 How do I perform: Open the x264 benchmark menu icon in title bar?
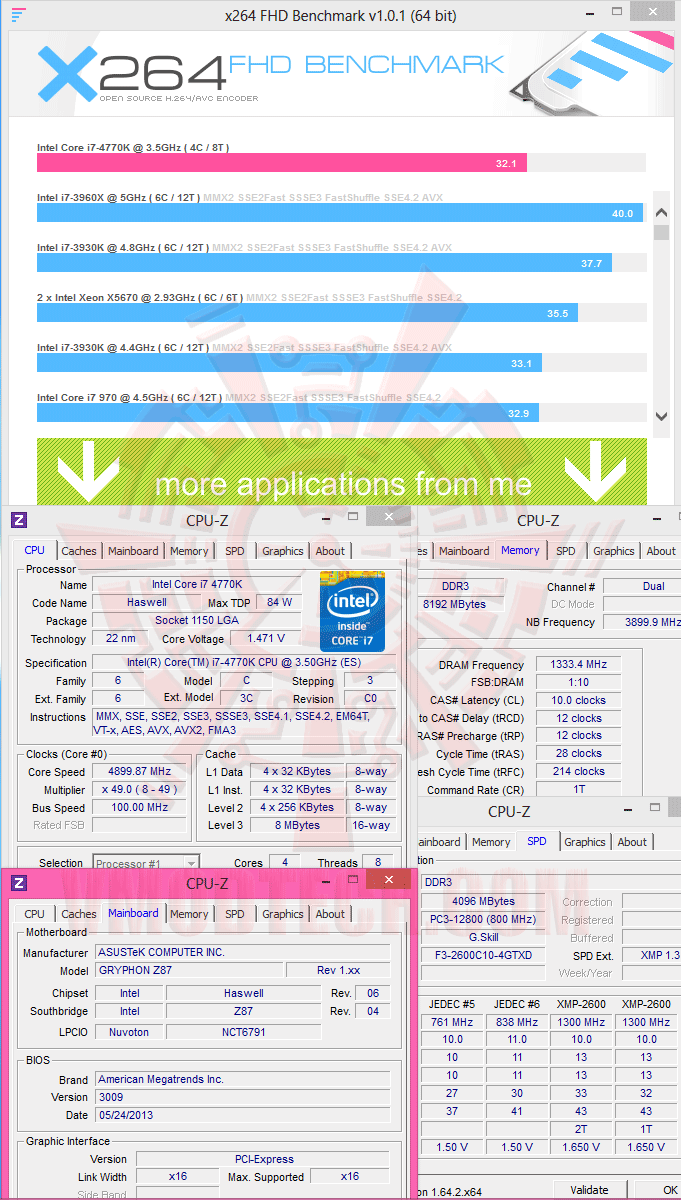18,15
